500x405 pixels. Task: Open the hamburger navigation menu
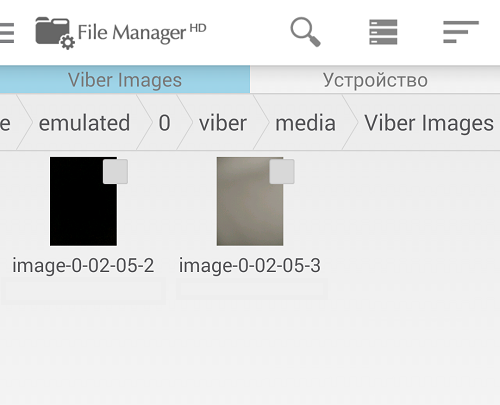7,33
